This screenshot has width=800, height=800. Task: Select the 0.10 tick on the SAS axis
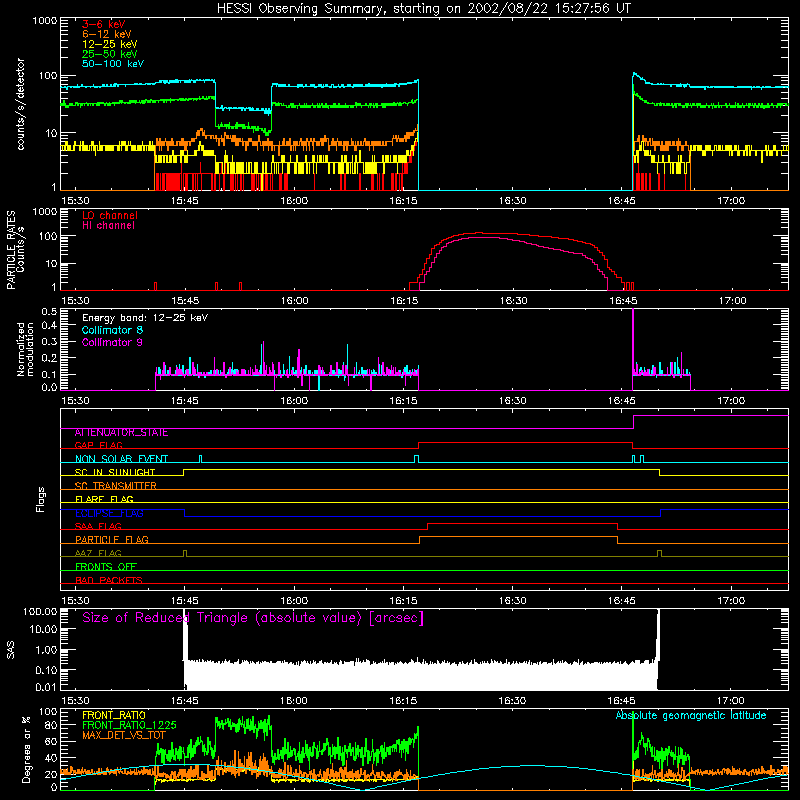click(x=46, y=670)
